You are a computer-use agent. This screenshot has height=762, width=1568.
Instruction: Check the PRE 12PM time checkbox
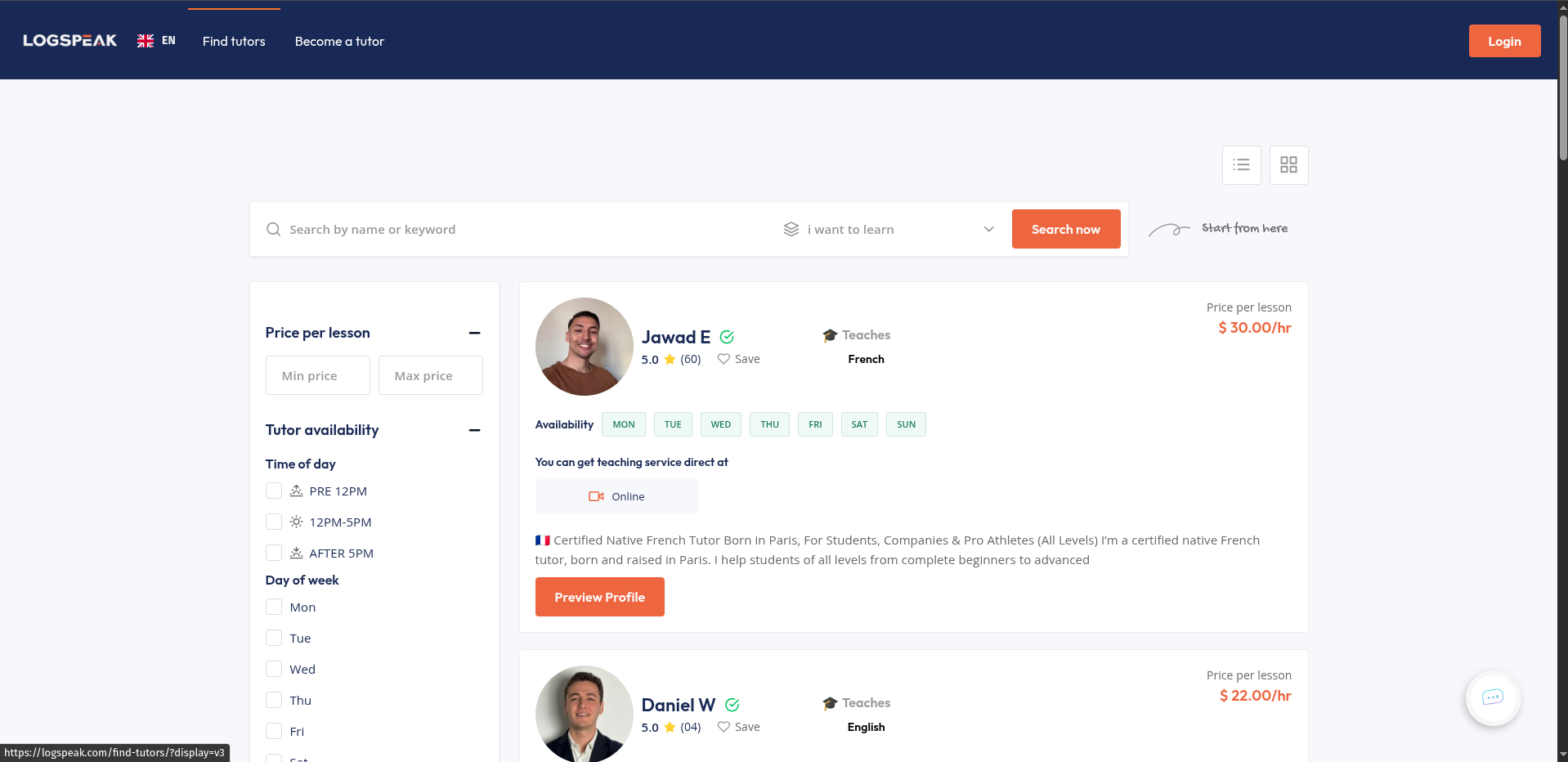(x=274, y=491)
